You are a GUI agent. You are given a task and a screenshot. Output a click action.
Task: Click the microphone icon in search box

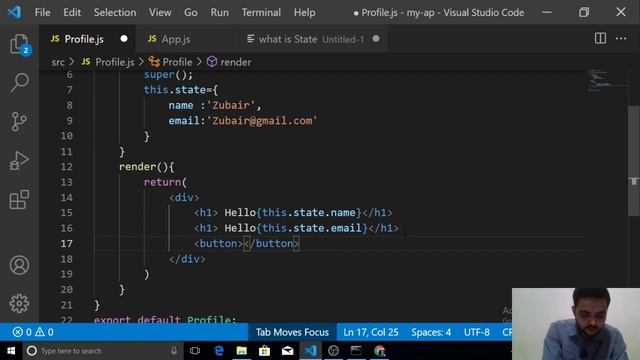[174, 351]
